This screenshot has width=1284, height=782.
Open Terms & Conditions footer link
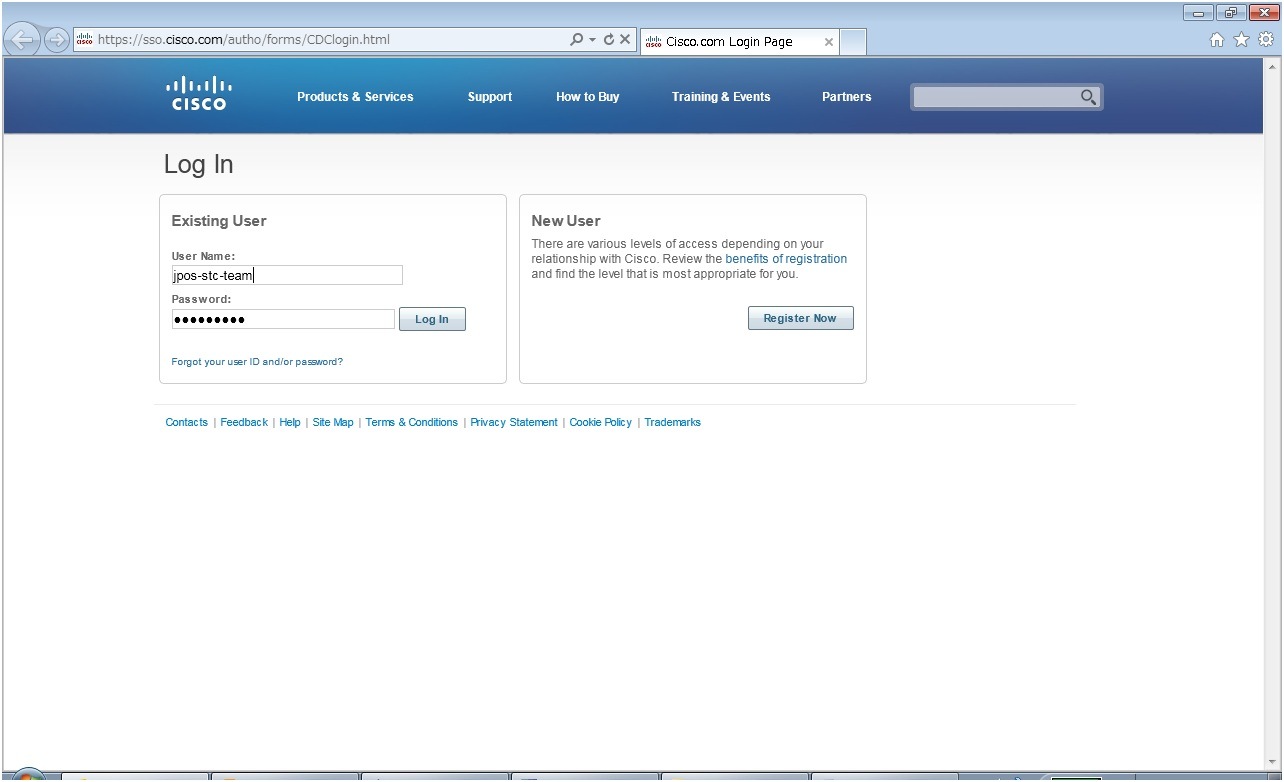(411, 422)
